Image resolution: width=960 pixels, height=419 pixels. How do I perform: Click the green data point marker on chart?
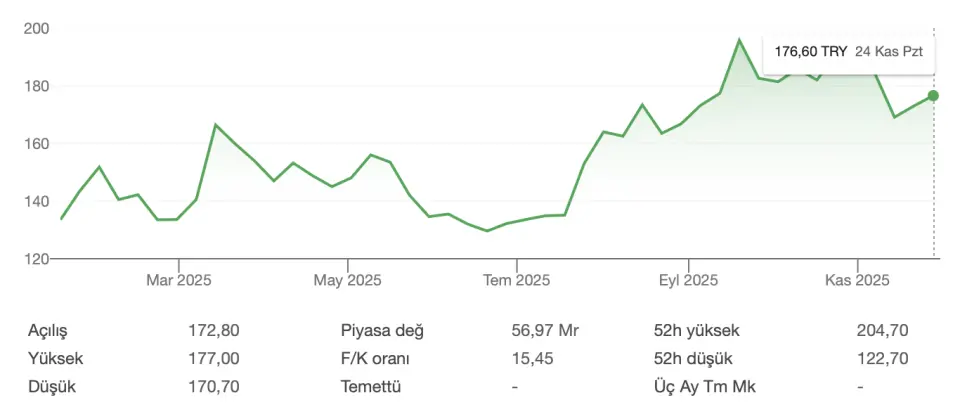(x=933, y=96)
